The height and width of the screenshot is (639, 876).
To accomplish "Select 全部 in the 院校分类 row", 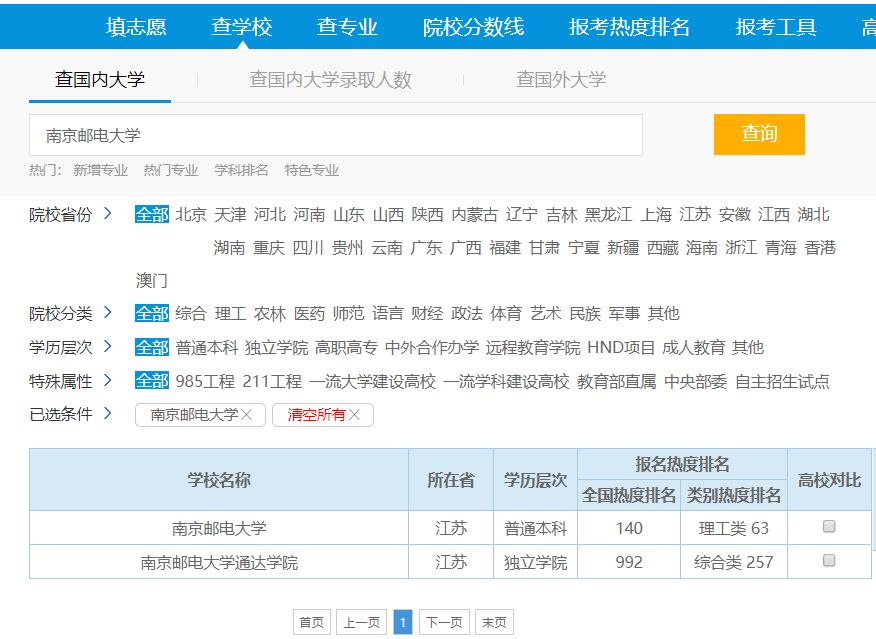I will 151,313.
